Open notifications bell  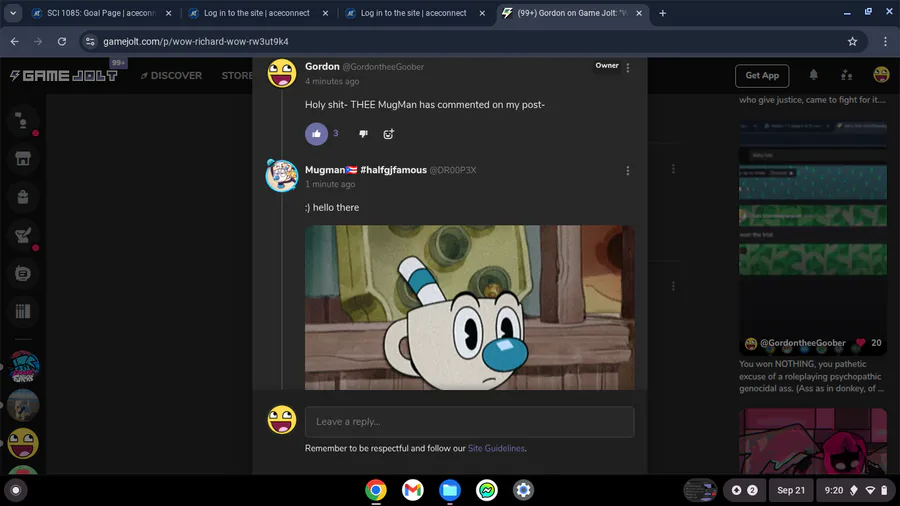(x=813, y=75)
